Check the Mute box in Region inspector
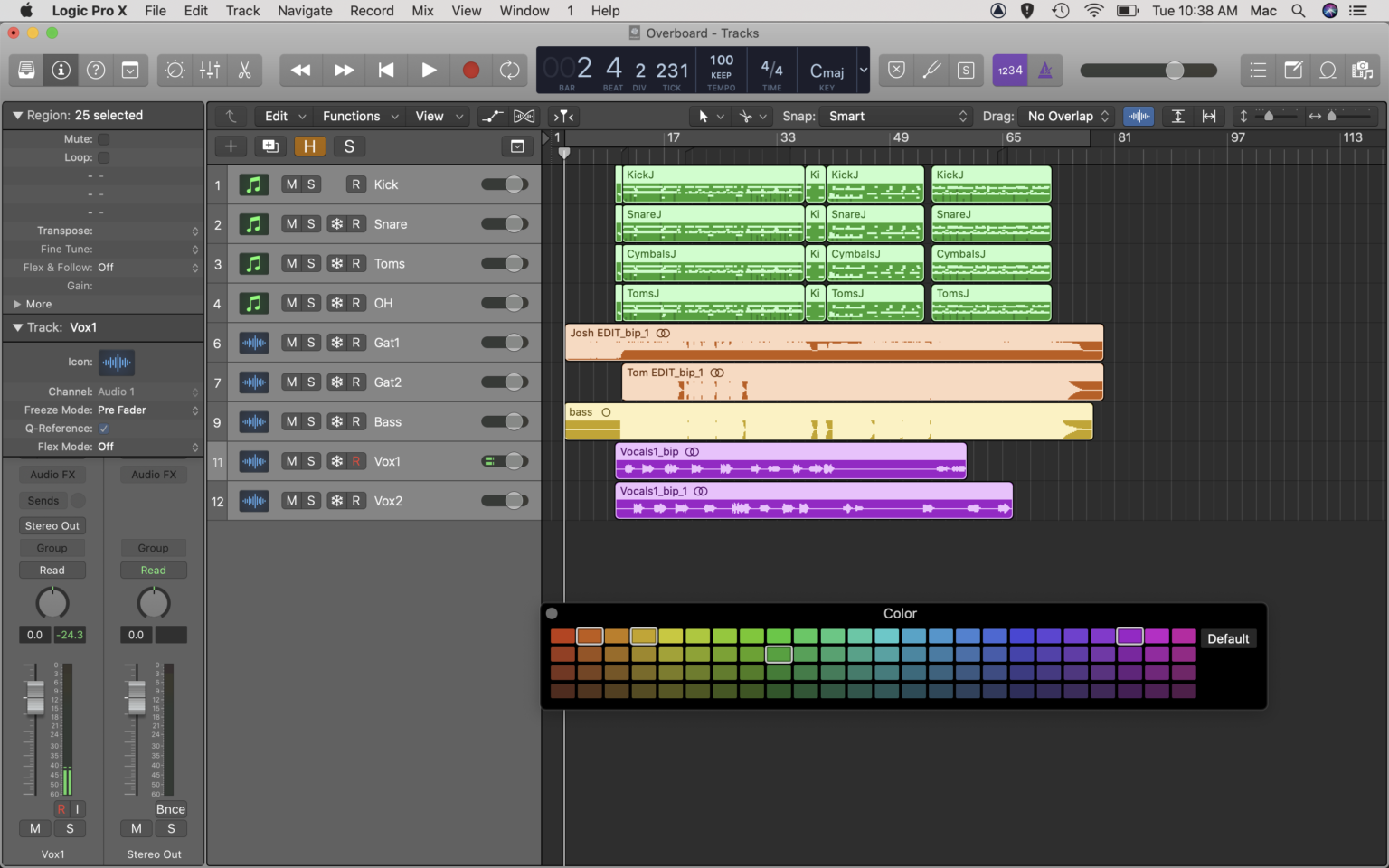 (103, 138)
